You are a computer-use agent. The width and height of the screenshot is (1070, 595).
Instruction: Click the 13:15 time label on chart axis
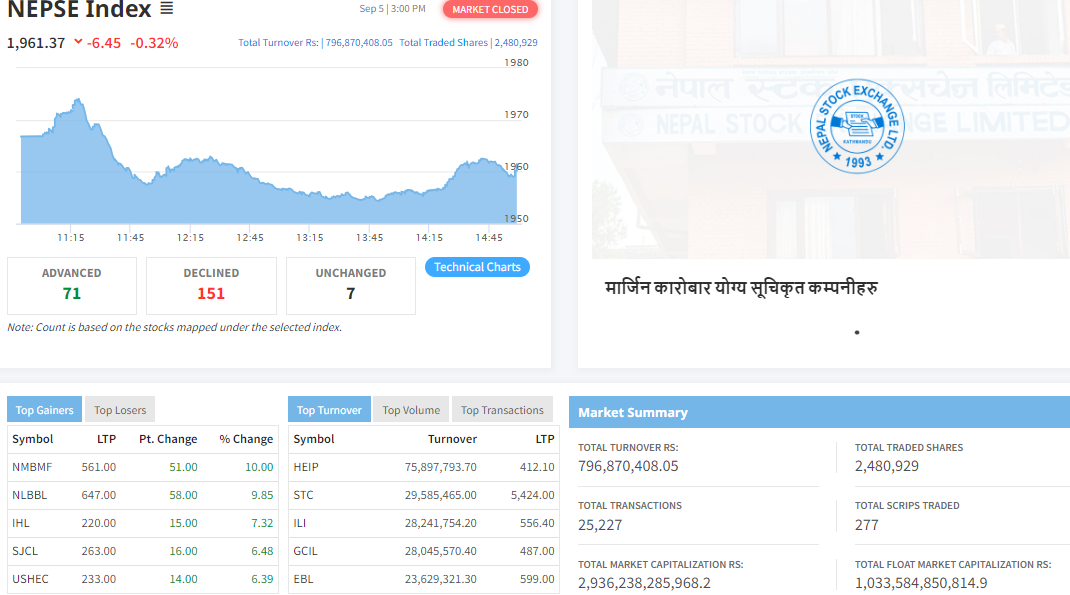click(x=310, y=237)
